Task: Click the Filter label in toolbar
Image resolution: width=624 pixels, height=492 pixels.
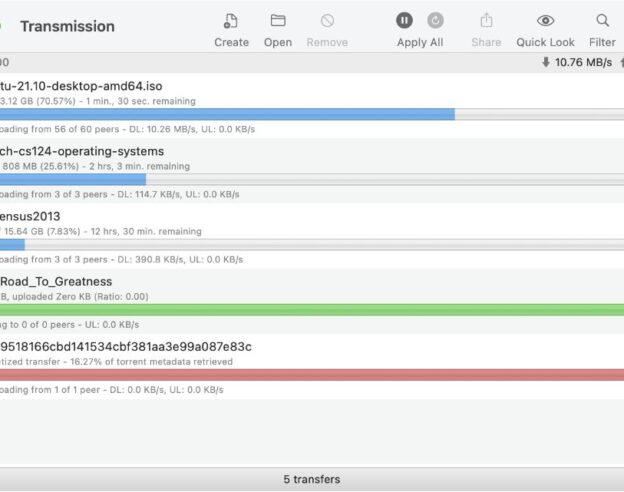Action: click(602, 42)
